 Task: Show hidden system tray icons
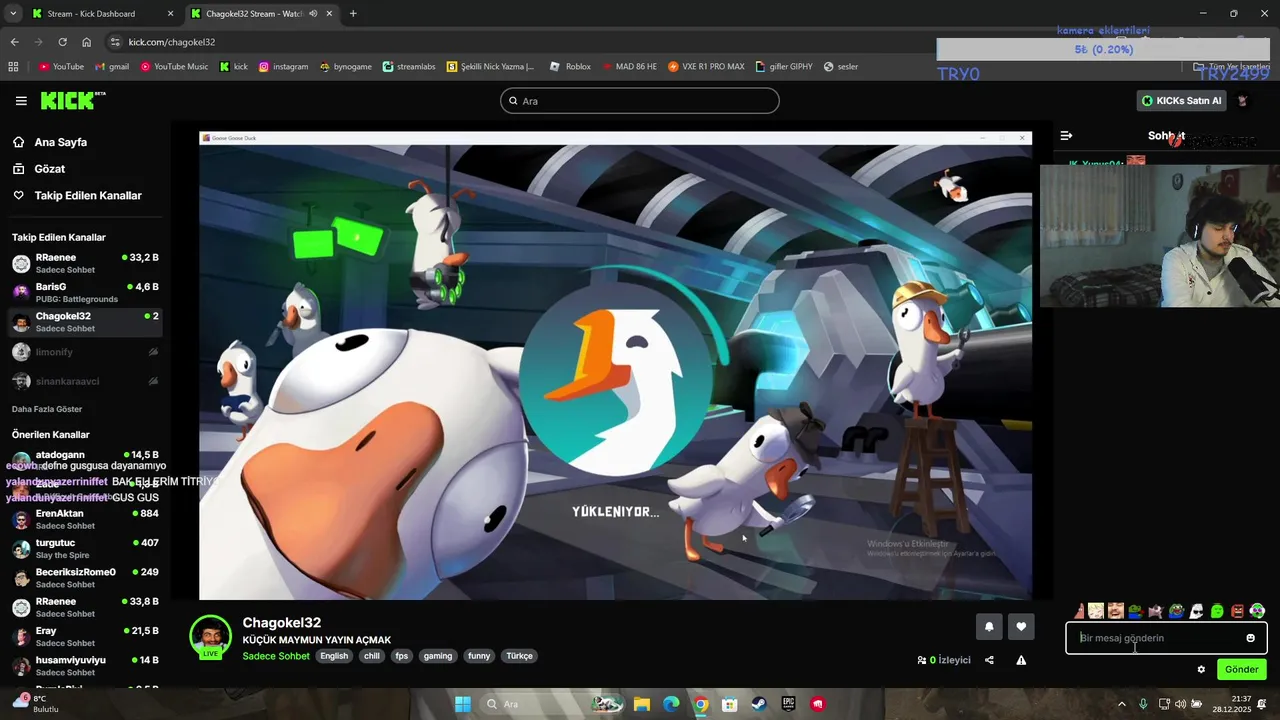tap(1121, 704)
